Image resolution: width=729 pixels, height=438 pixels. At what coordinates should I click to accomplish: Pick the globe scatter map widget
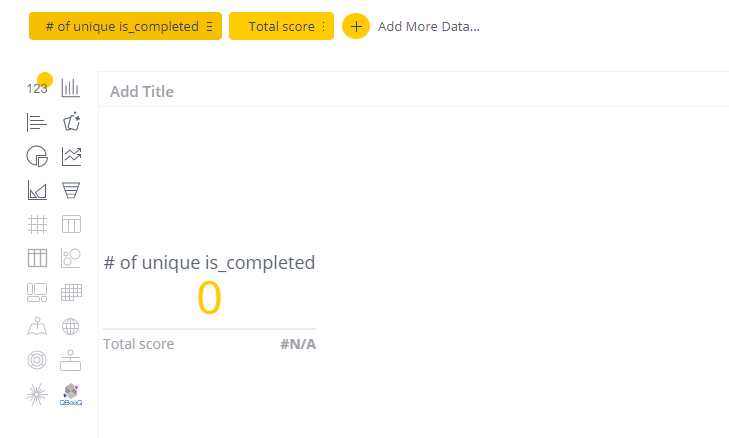click(71, 326)
